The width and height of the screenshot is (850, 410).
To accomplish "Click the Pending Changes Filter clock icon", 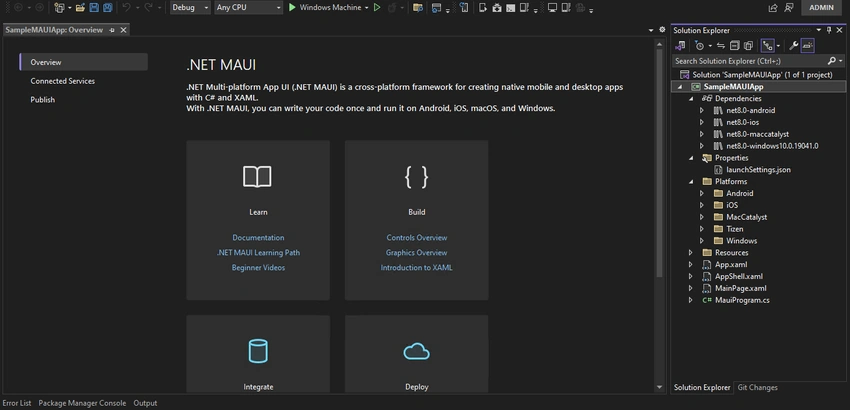I will 699,46.
